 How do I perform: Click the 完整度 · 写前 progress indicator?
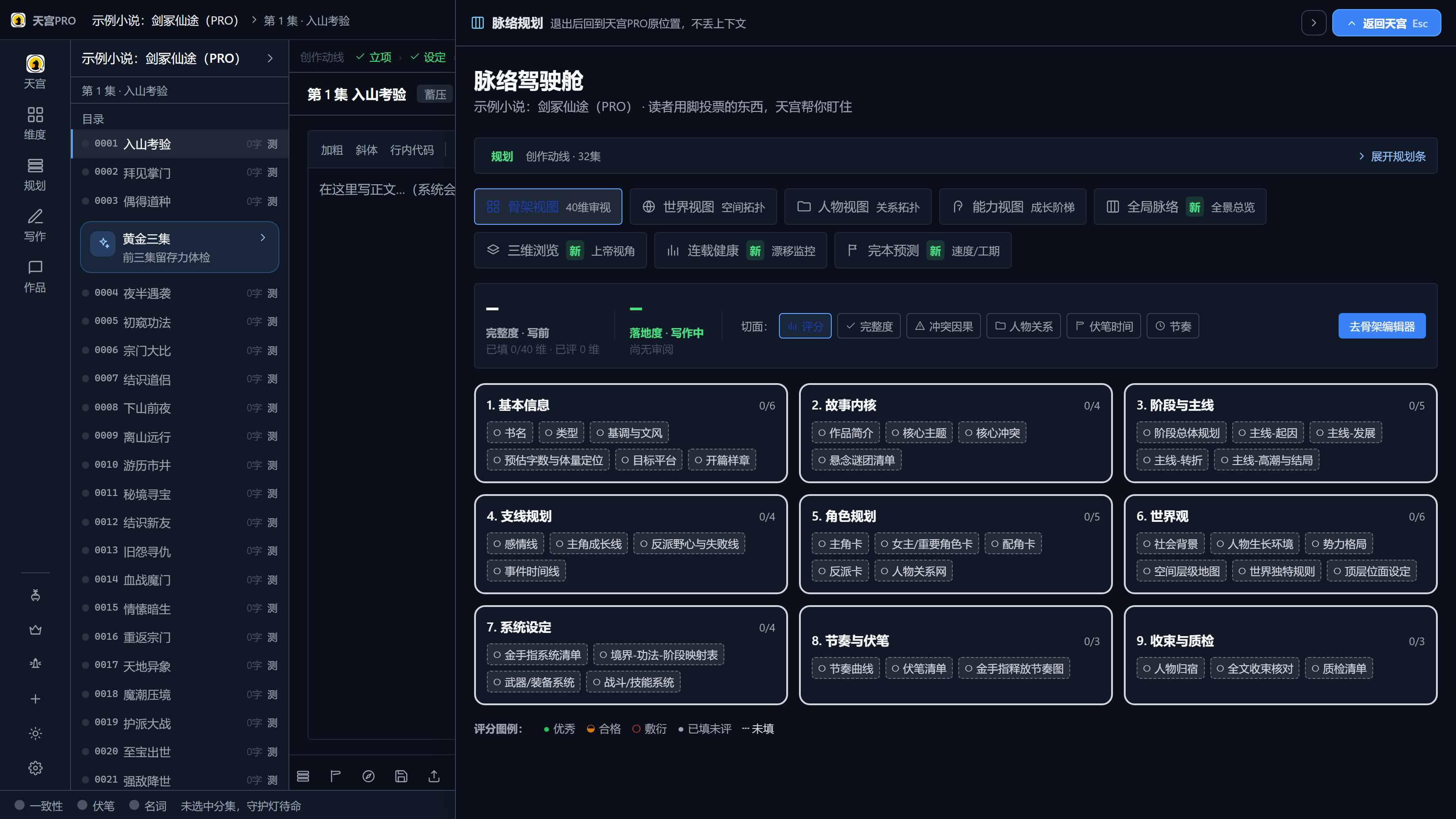pos(543,331)
